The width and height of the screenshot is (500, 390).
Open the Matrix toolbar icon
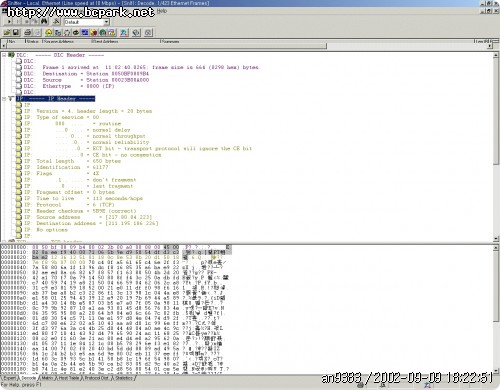coord(67,32)
